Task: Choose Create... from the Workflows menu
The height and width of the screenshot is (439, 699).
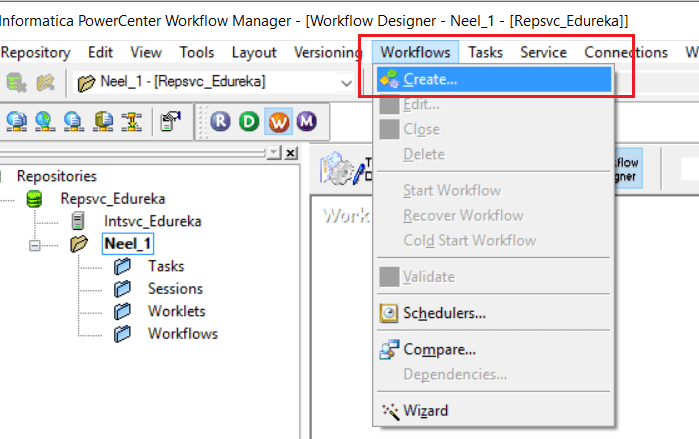Action: pyautogui.click(x=494, y=79)
